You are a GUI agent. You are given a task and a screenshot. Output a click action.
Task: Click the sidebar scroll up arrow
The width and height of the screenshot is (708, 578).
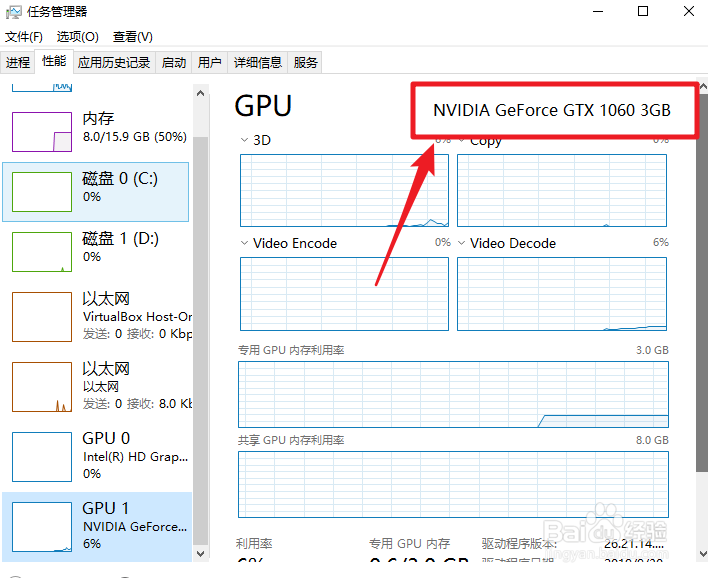point(201,93)
